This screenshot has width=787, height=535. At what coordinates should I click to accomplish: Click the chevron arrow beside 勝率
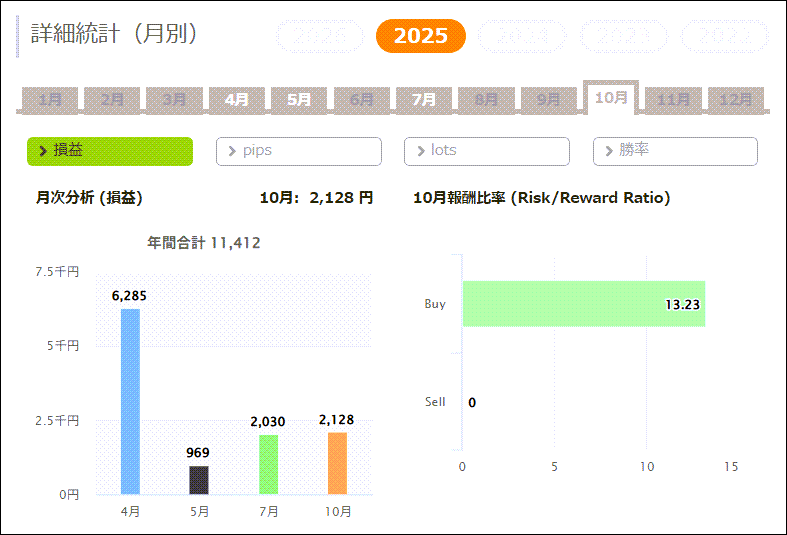(609, 151)
